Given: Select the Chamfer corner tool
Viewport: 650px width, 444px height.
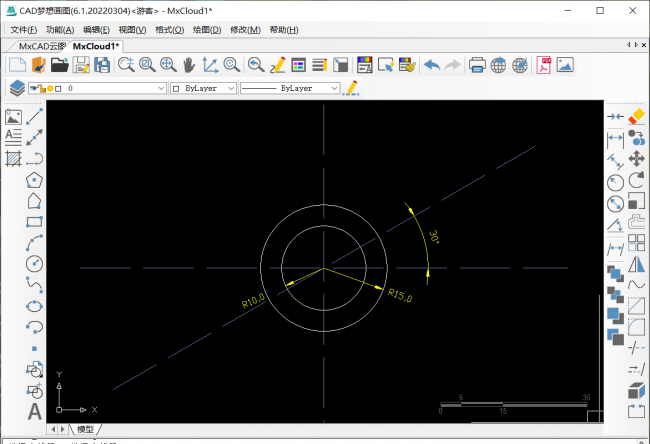Looking at the screenshot, I should pyautogui.click(x=636, y=306).
